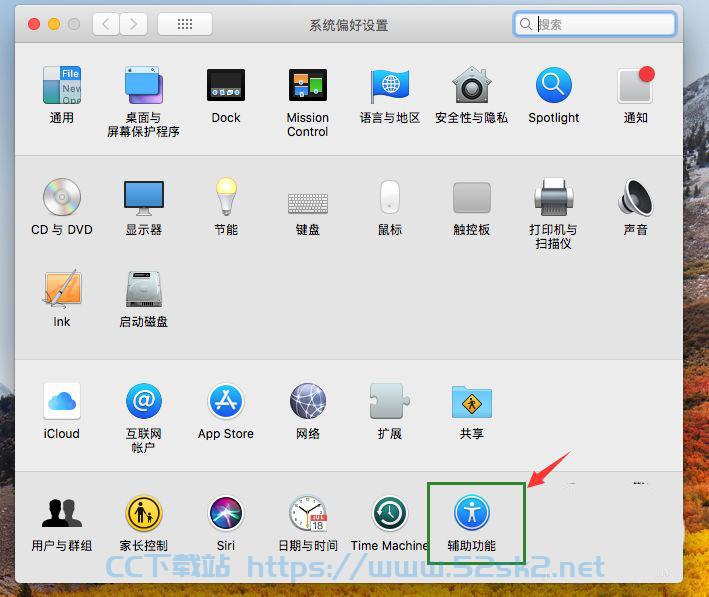Viewport: 709px width, 597px height.
Task: Minimize the window with the yellow button
Action: click(x=54, y=24)
